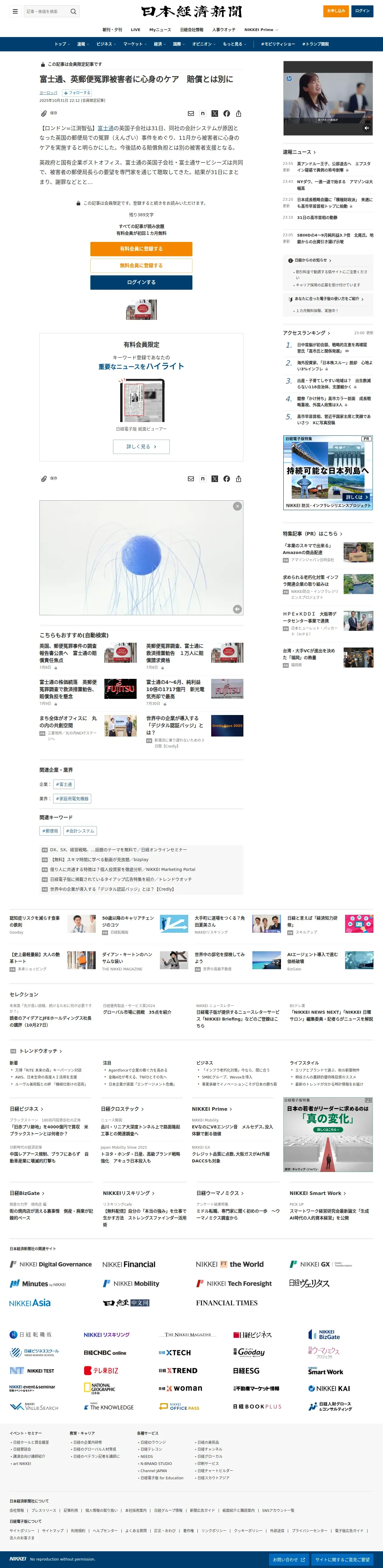Image resolution: width=383 pixels, height=1568 pixels.
Task: Open the 朝刊・夕刊 menu item
Action: [112, 29]
